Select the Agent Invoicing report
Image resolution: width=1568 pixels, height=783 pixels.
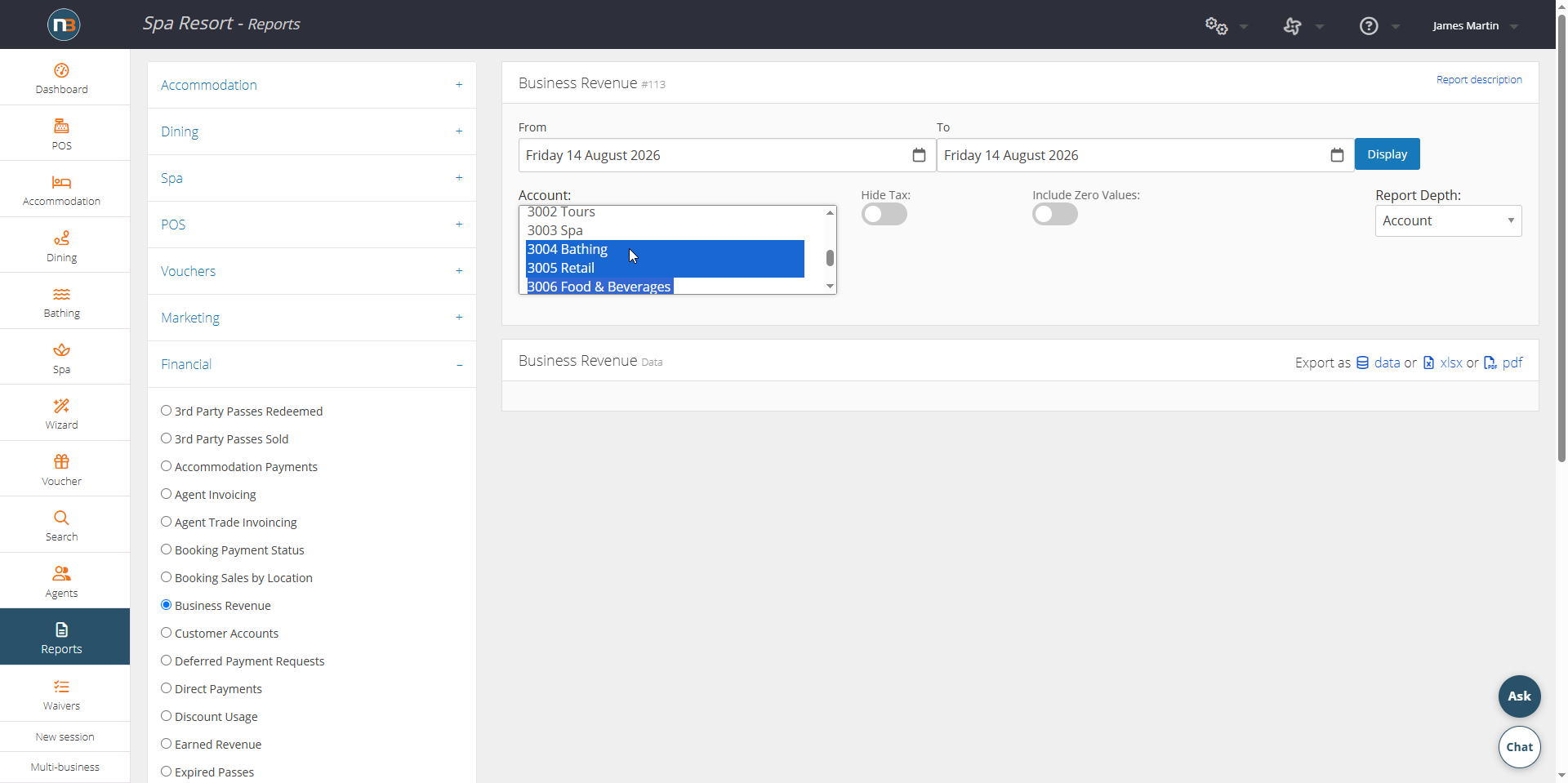[166, 494]
